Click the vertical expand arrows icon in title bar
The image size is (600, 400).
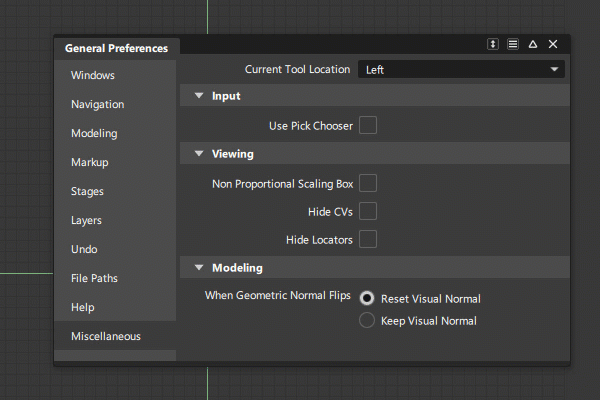(493, 45)
